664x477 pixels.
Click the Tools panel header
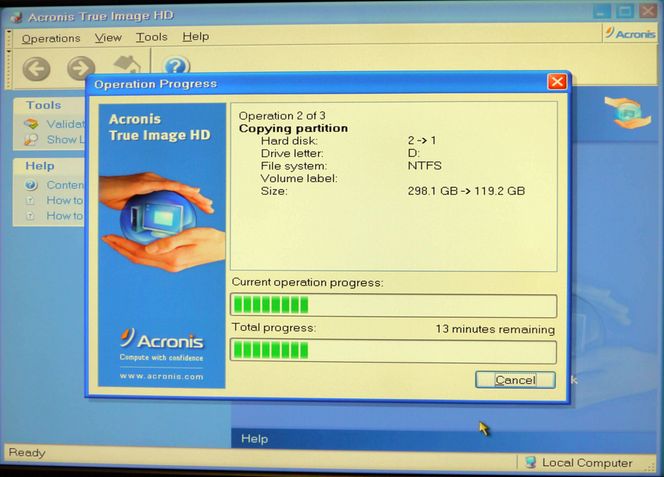[49, 105]
